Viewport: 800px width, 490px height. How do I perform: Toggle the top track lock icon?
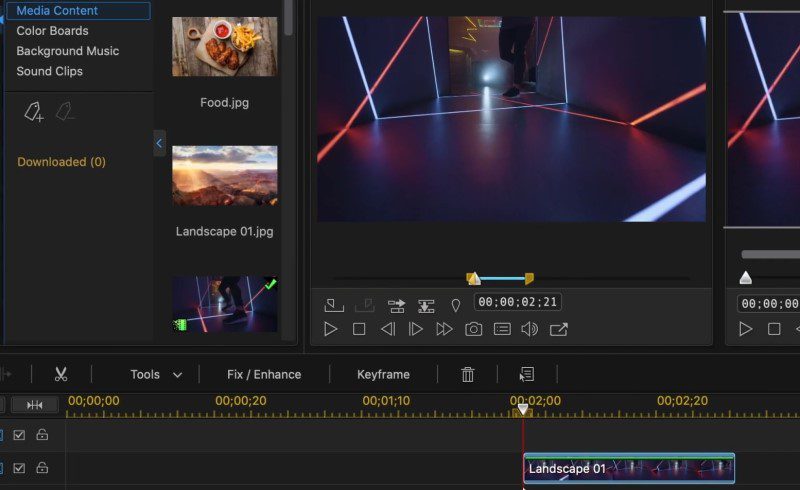pos(42,434)
